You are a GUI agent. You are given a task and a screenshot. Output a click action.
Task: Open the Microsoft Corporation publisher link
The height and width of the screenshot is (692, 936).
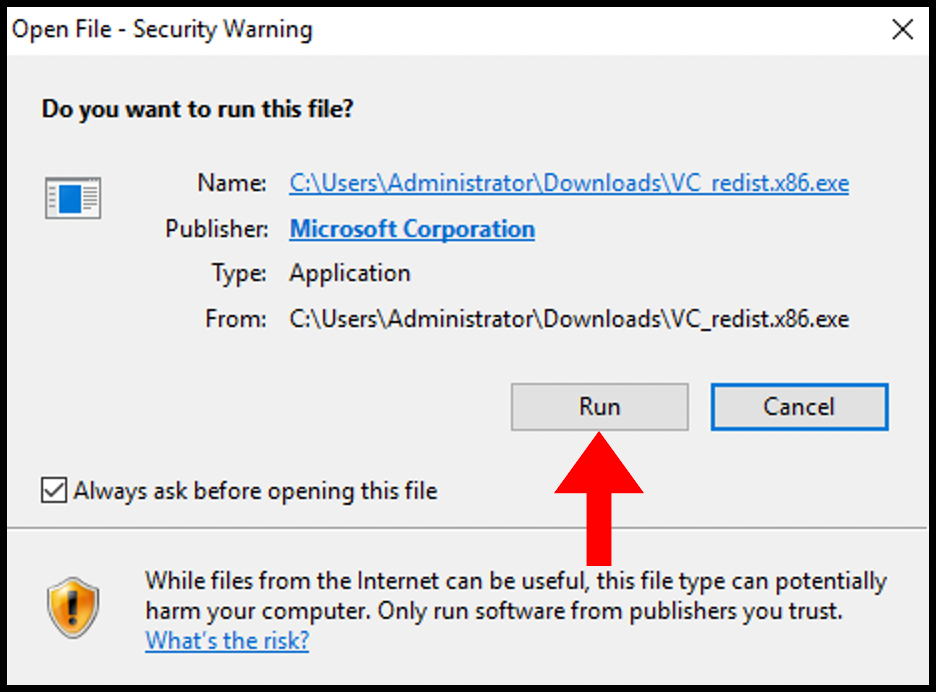412,229
